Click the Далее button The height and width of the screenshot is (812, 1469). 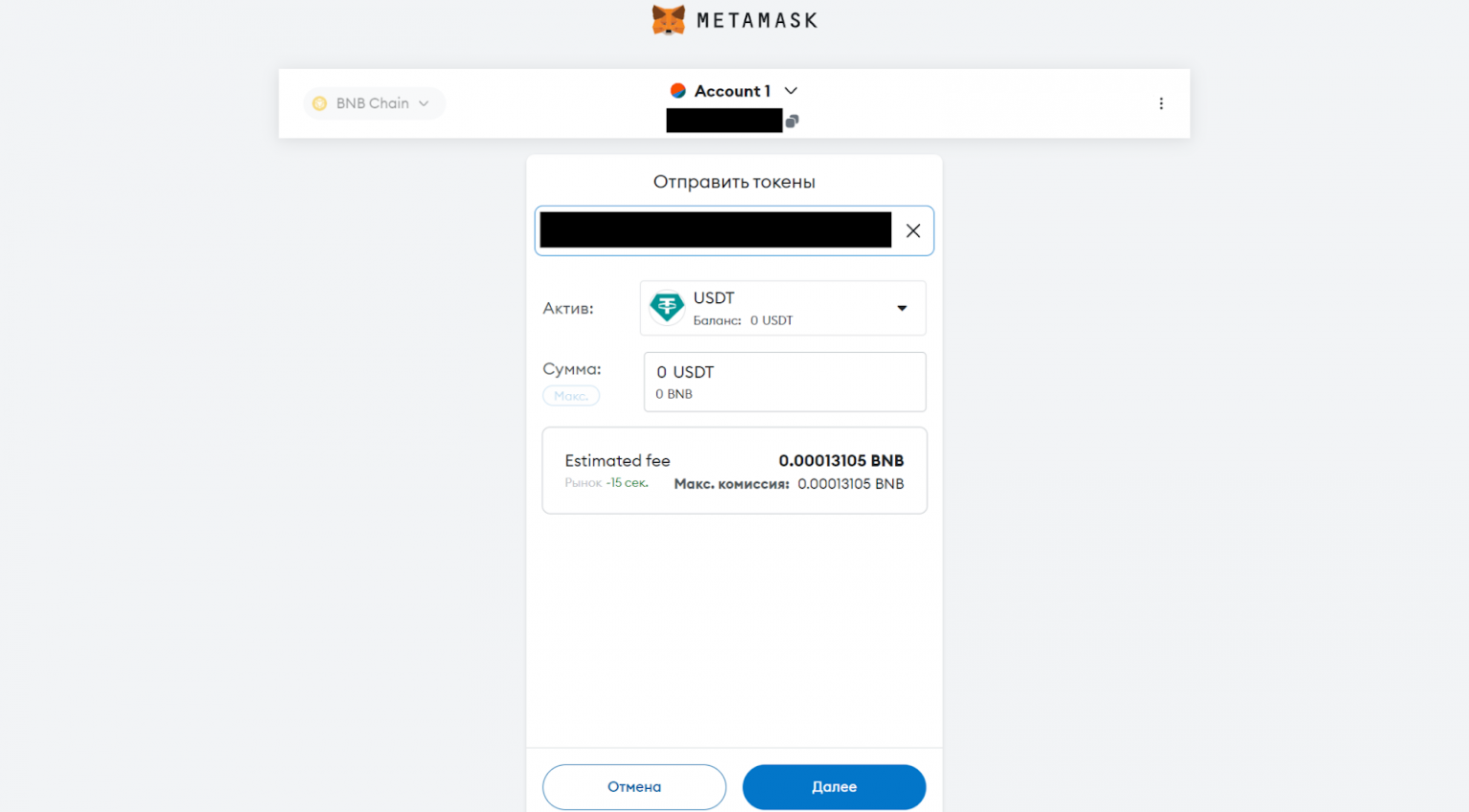(x=833, y=786)
